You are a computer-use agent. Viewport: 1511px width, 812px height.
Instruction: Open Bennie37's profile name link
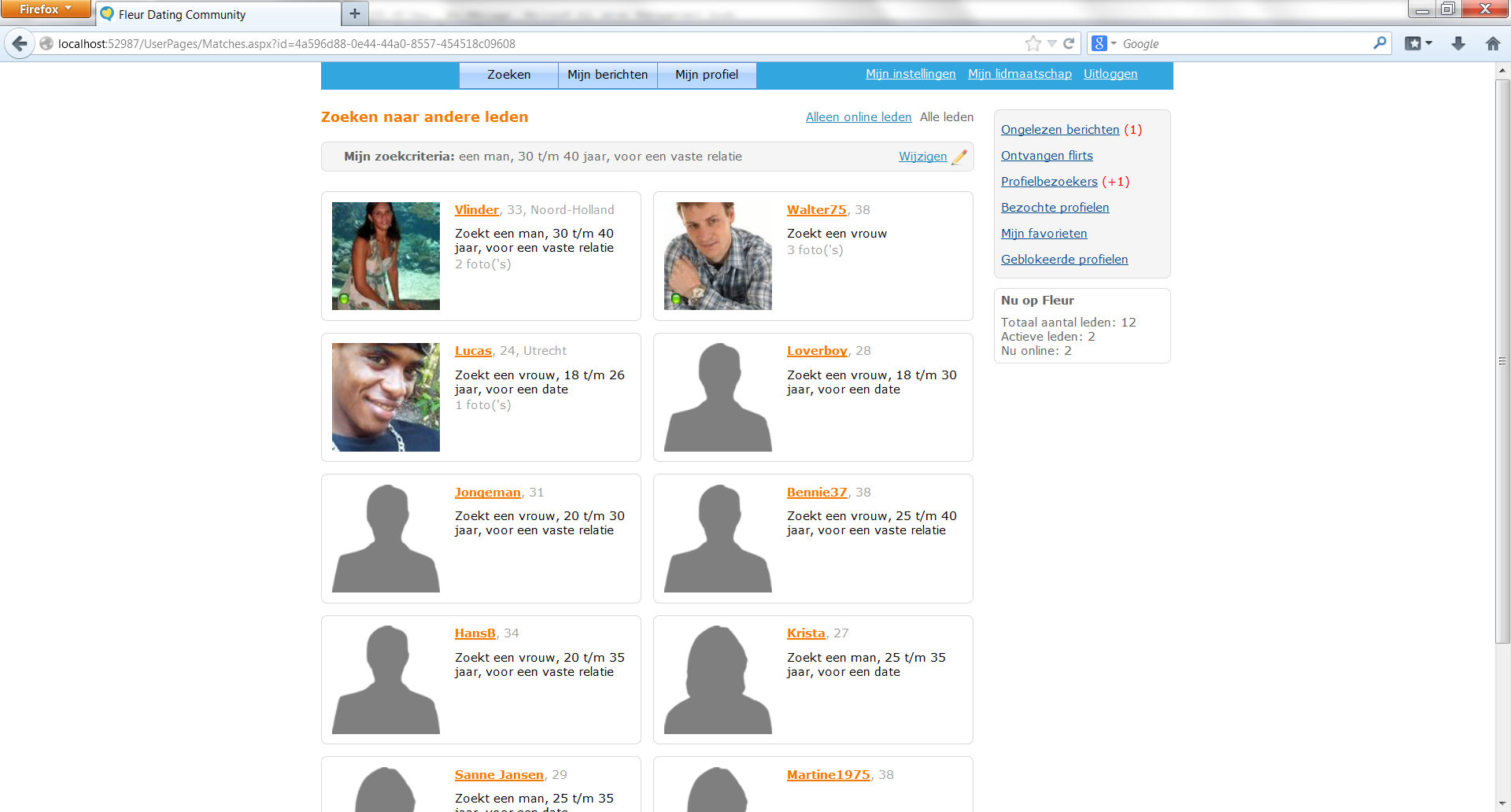coord(817,493)
